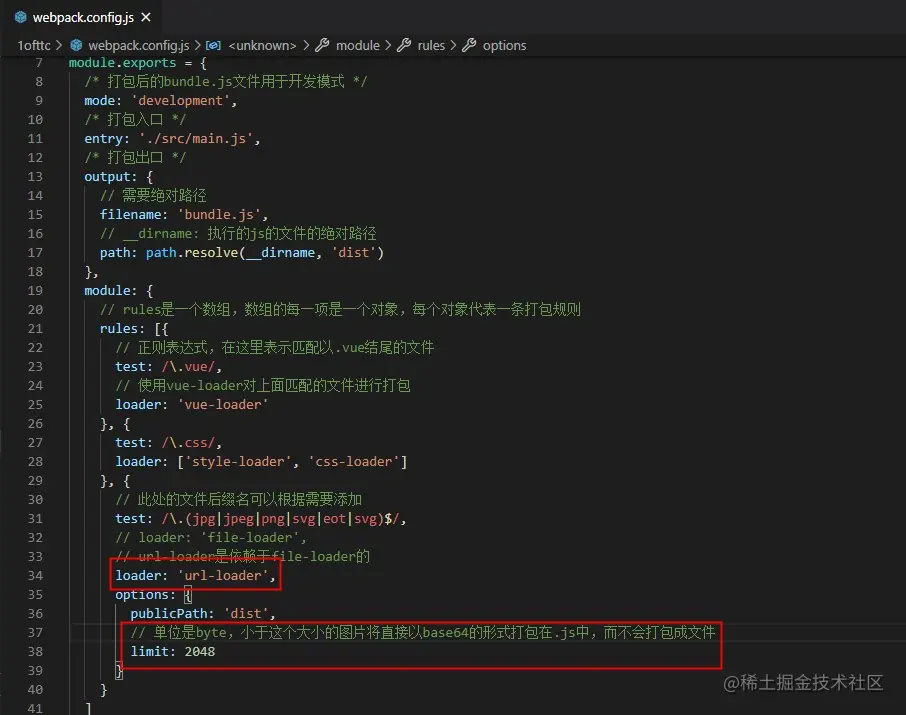Open the 1ofttc breadcrumb folder
This screenshot has width=906, height=715.
(x=34, y=45)
